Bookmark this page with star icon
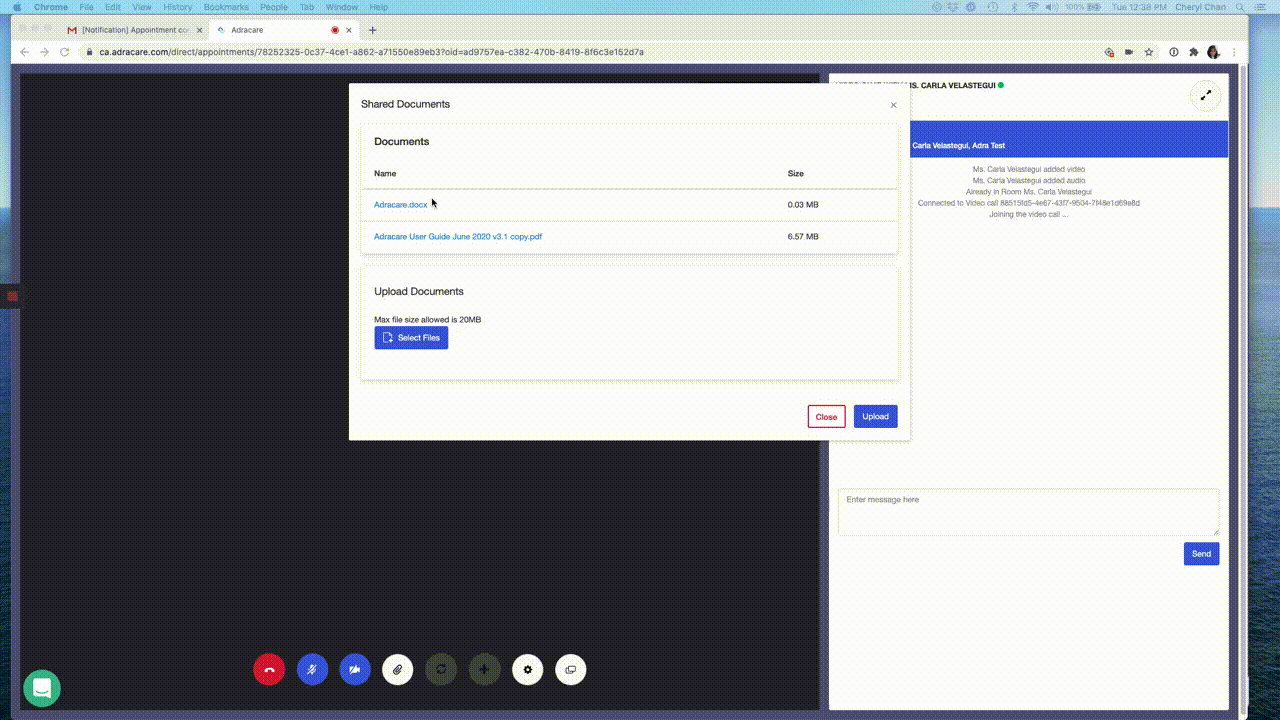1280x720 pixels. click(x=1149, y=52)
